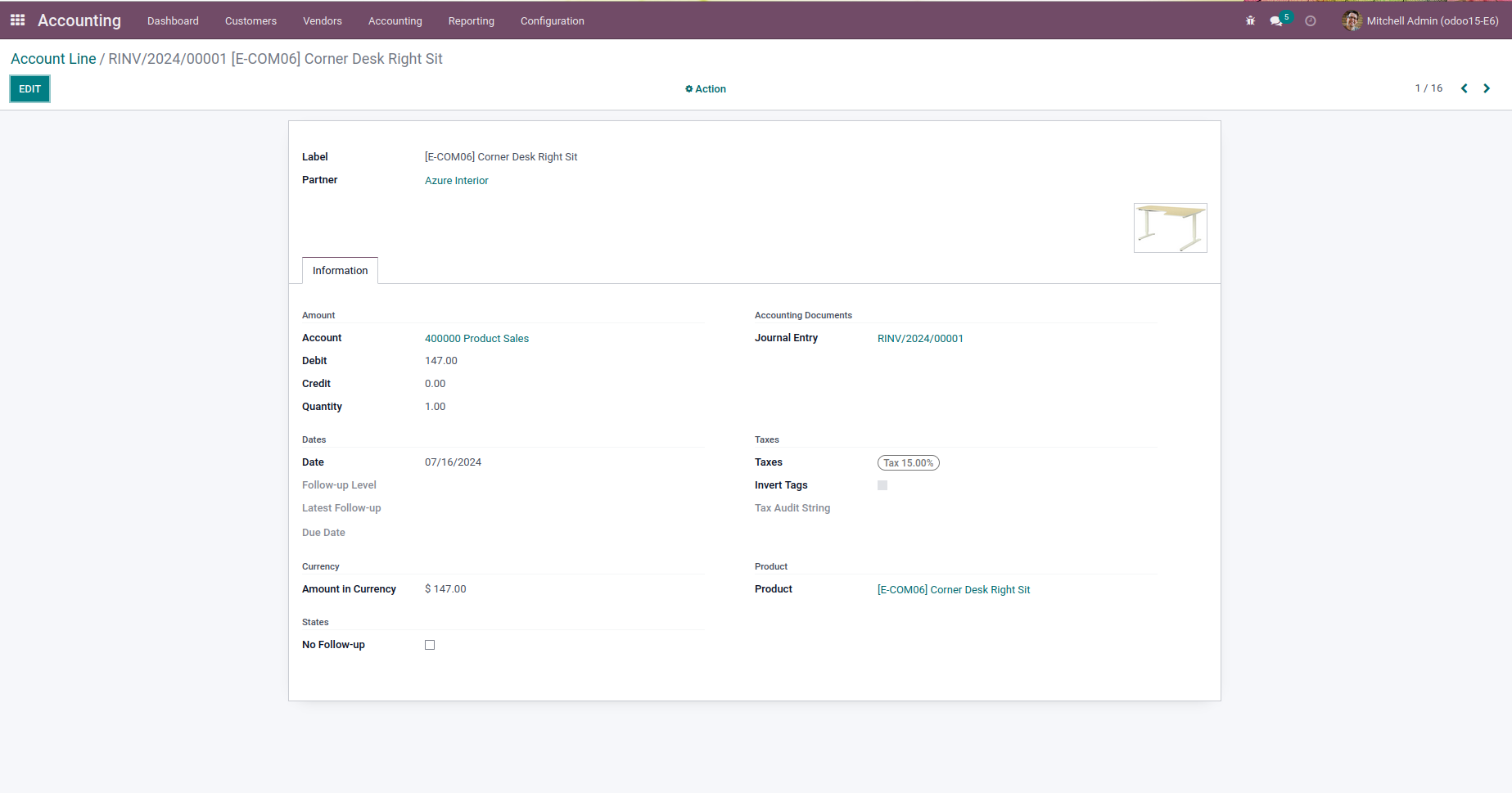
Task: Open the Azure Interior partner link
Action: pos(457,181)
